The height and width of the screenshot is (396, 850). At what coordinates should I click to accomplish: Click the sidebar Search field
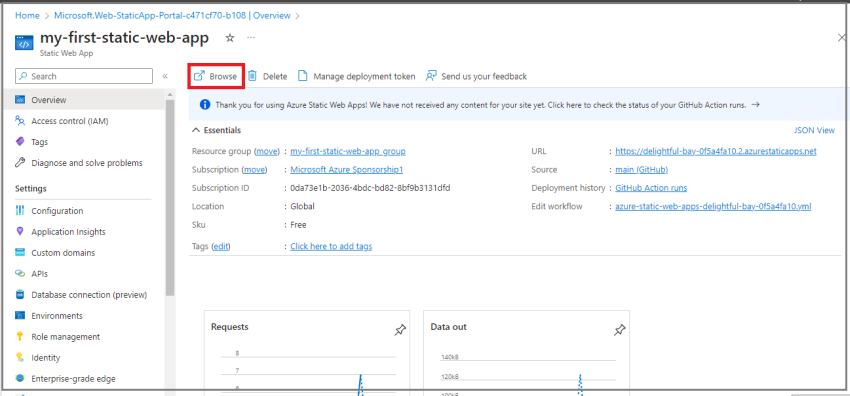84,76
